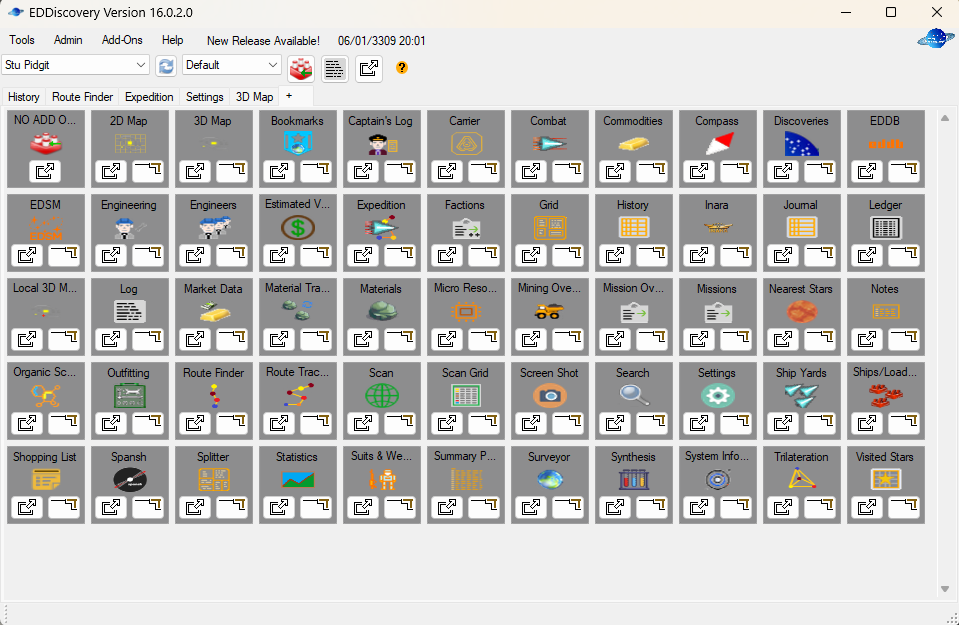Click the Carrier panel icon

pos(466,144)
